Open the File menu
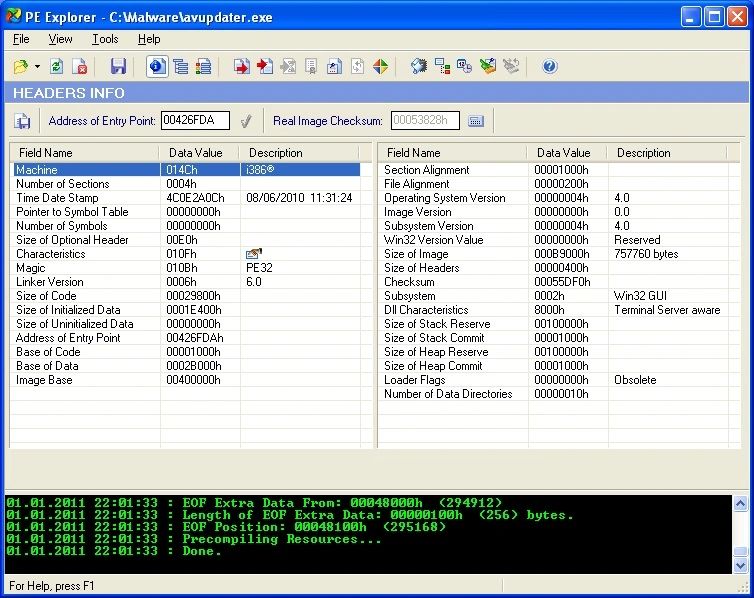This screenshot has height=598, width=754. pyautogui.click(x=21, y=39)
